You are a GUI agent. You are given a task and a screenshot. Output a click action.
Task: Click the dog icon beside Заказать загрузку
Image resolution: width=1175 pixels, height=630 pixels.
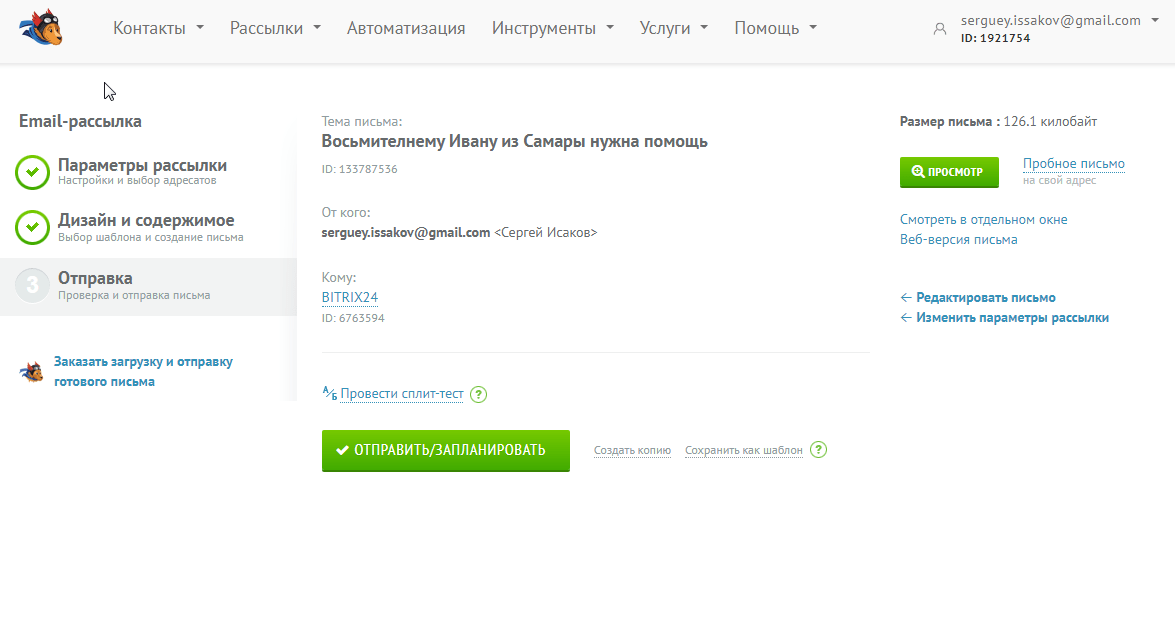pos(32,372)
